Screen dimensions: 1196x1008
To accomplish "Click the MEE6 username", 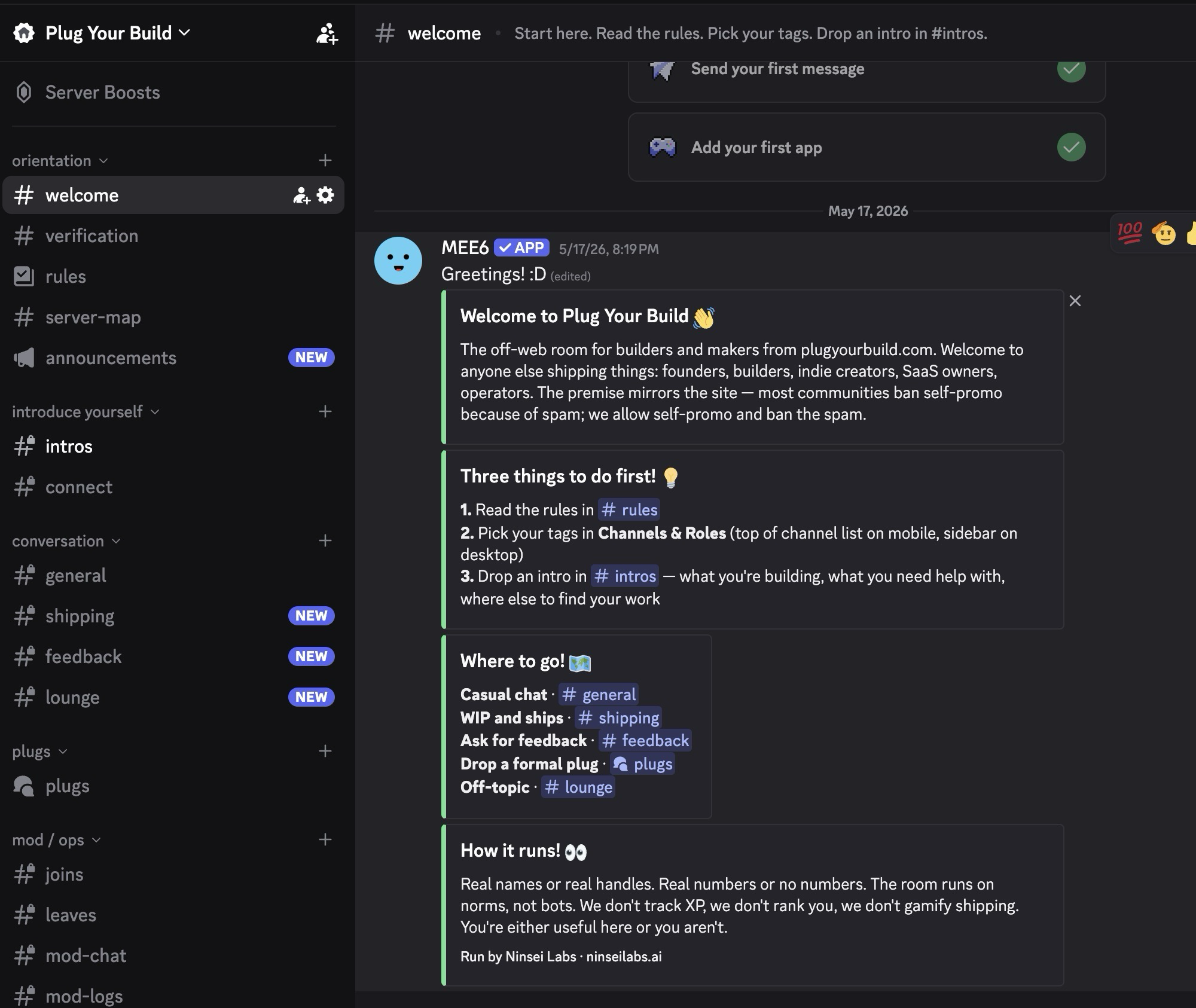I will click(465, 248).
